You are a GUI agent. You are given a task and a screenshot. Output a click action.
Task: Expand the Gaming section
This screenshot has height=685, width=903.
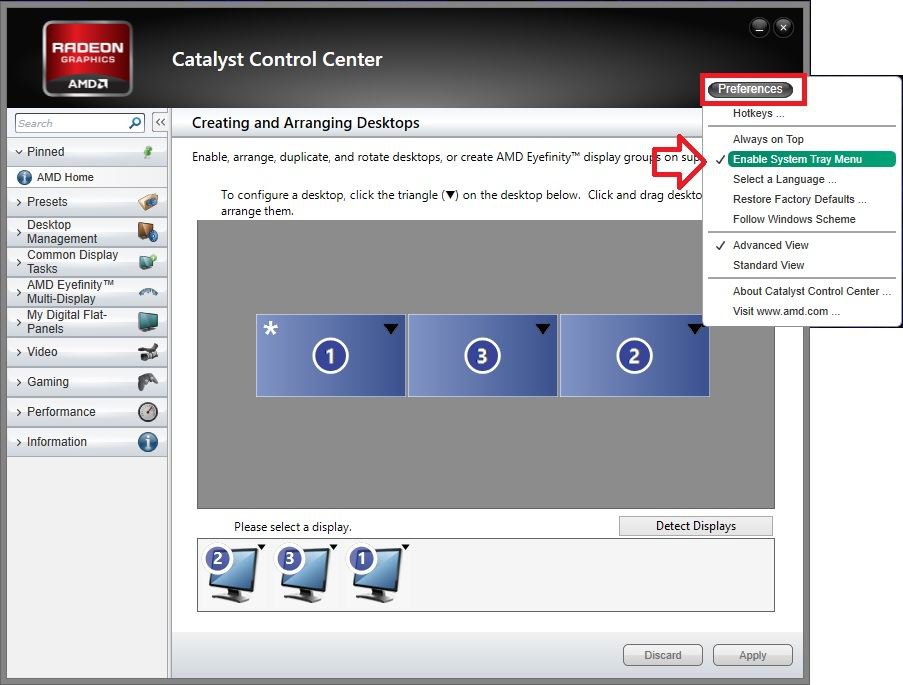(19, 382)
